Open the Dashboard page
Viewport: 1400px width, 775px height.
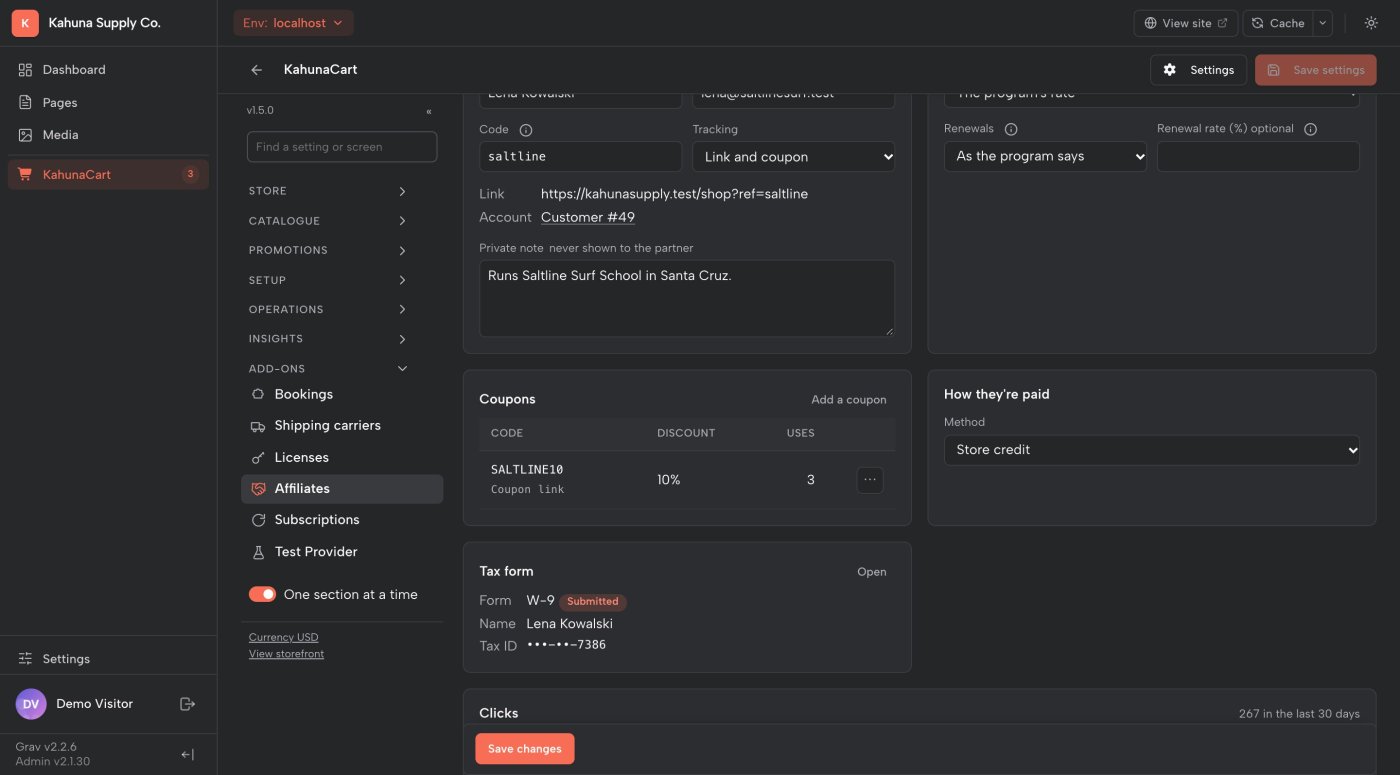[x=108, y=70]
